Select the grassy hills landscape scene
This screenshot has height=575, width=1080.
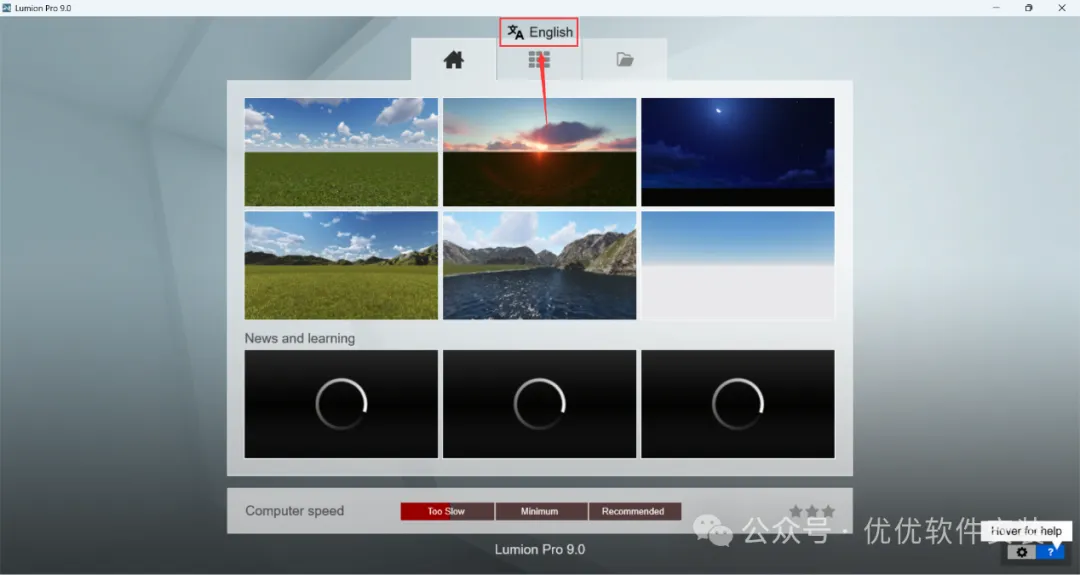click(x=341, y=265)
